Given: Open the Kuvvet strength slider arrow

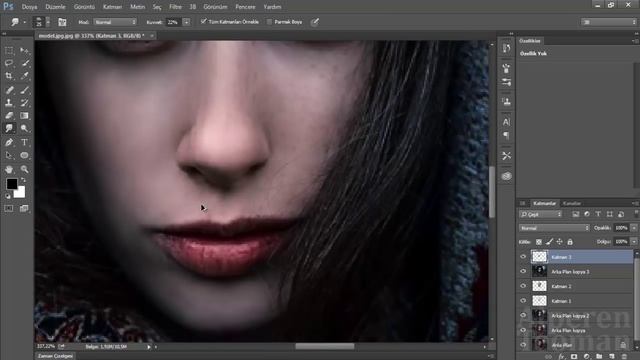Looking at the screenshot, I should click(x=187, y=22).
